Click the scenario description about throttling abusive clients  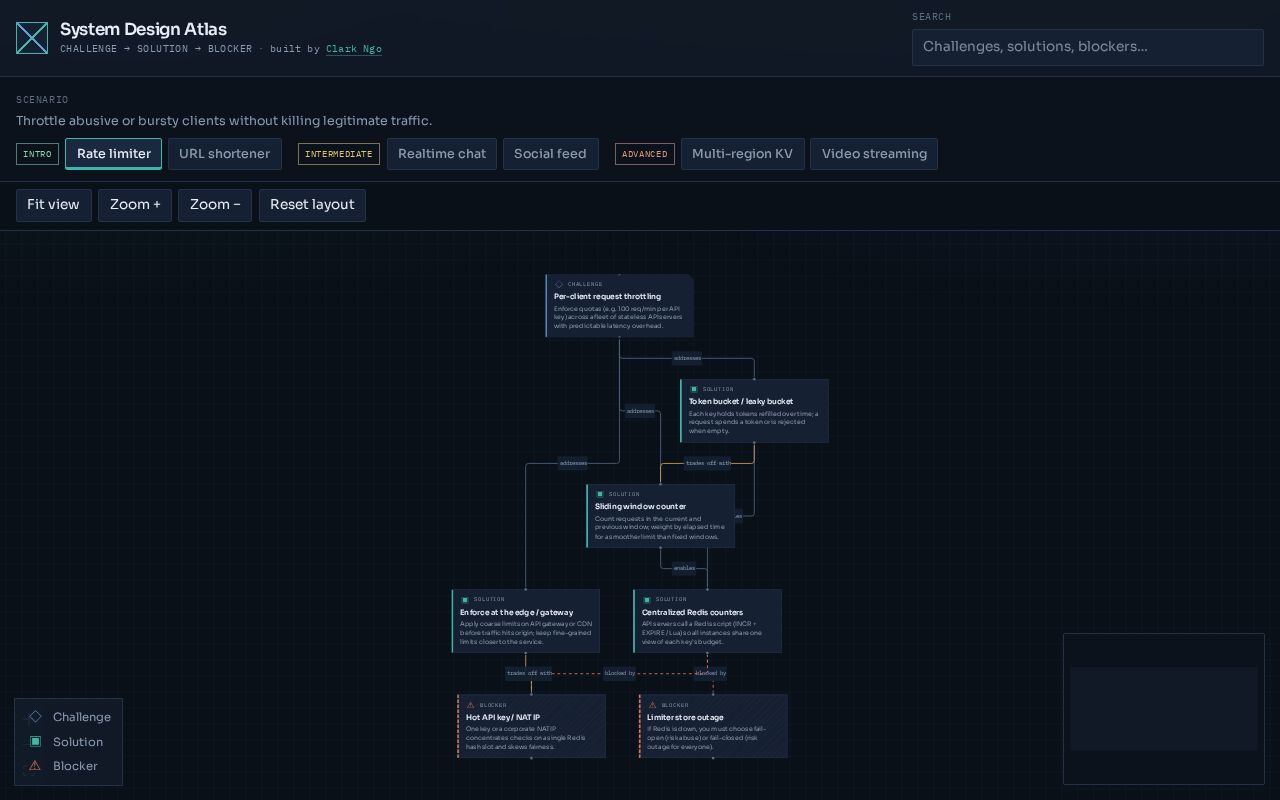(224, 121)
